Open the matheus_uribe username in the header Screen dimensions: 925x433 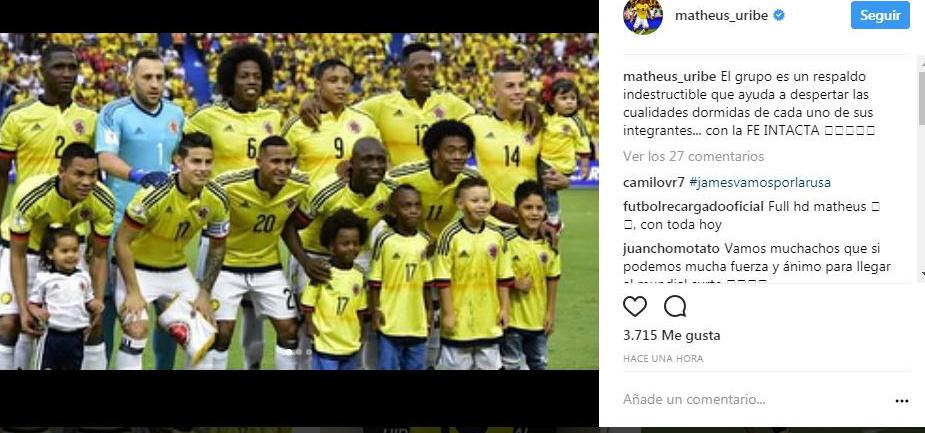point(721,16)
